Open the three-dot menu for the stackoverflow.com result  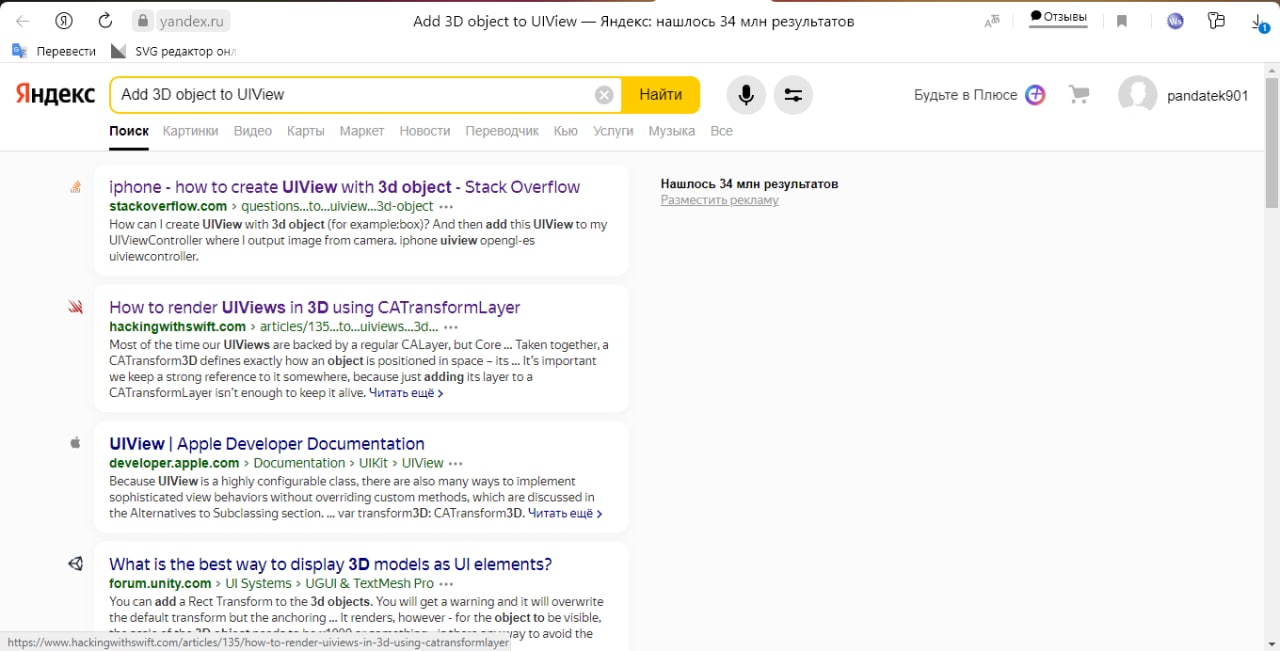coord(446,206)
